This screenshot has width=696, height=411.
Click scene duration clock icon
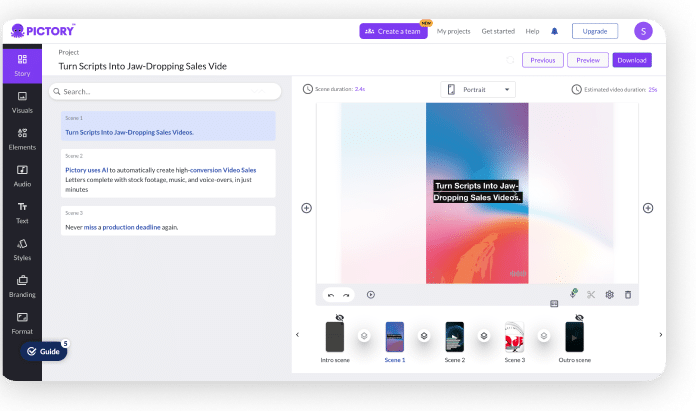(308, 89)
